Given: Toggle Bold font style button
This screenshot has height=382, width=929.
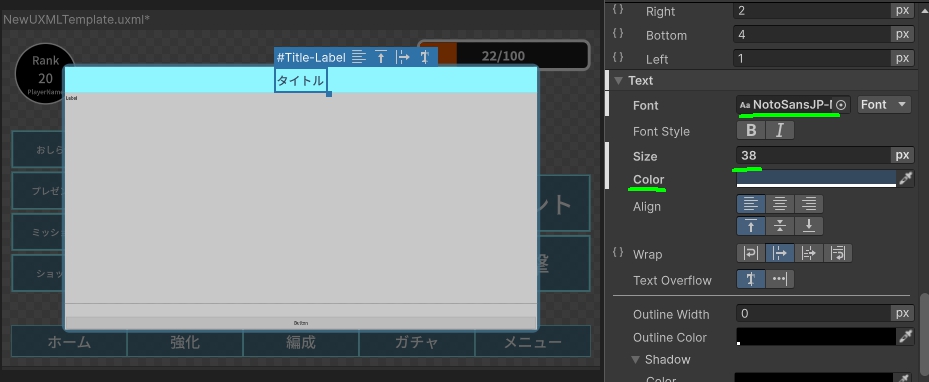Looking at the screenshot, I should tap(751, 130).
